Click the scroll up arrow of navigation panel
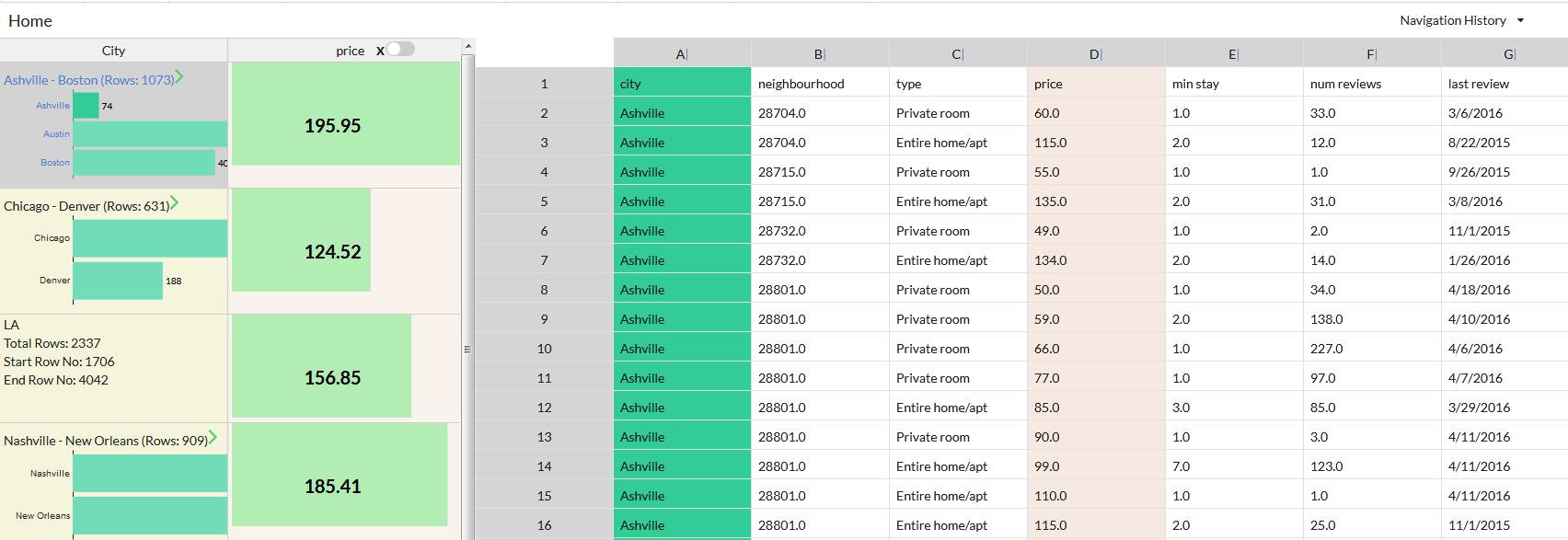The image size is (1568, 540). (468, 46)
